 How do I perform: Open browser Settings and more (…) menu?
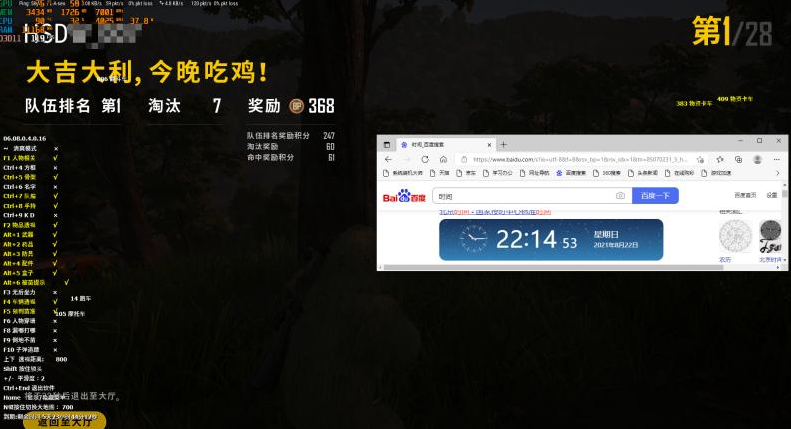(776, 159)
